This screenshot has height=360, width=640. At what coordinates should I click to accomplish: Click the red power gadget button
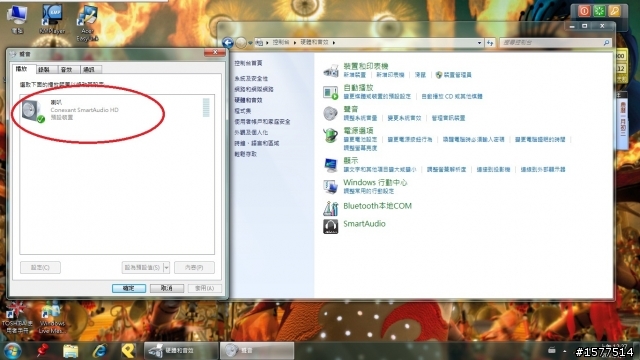point(584,11)
